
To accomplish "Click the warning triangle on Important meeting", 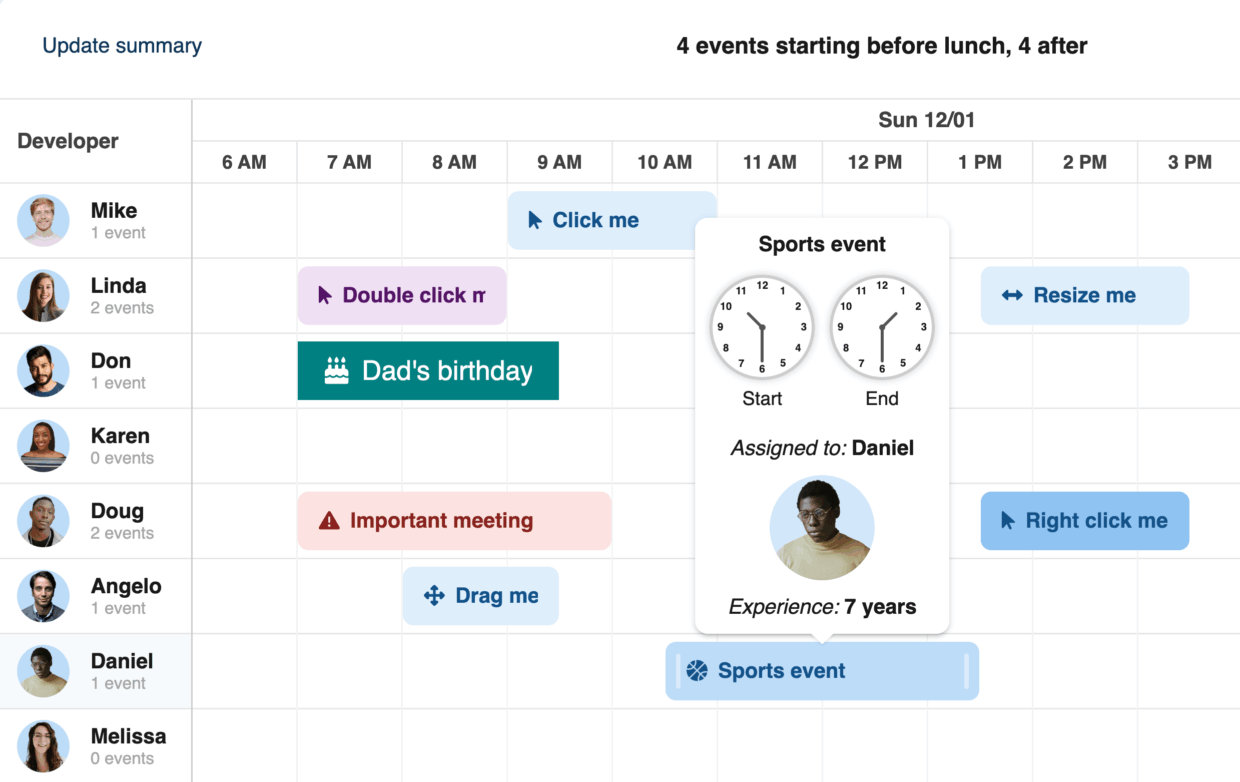I will 329,521.
